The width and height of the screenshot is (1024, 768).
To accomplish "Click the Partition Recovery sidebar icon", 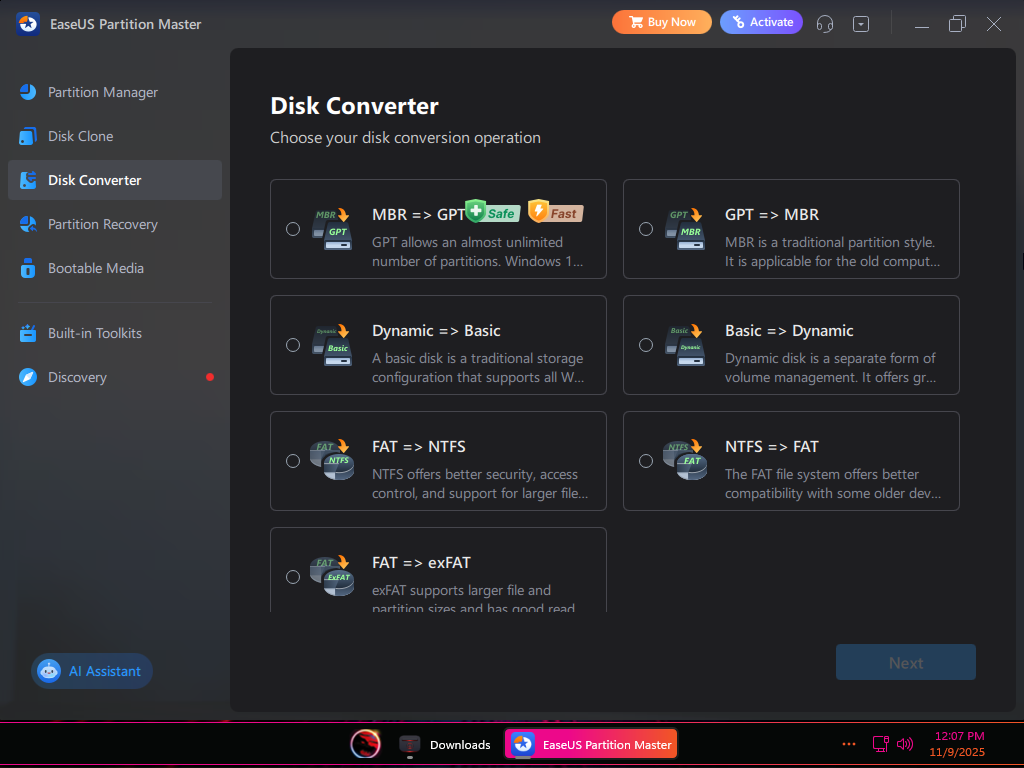I will click(x=28, y=224).
